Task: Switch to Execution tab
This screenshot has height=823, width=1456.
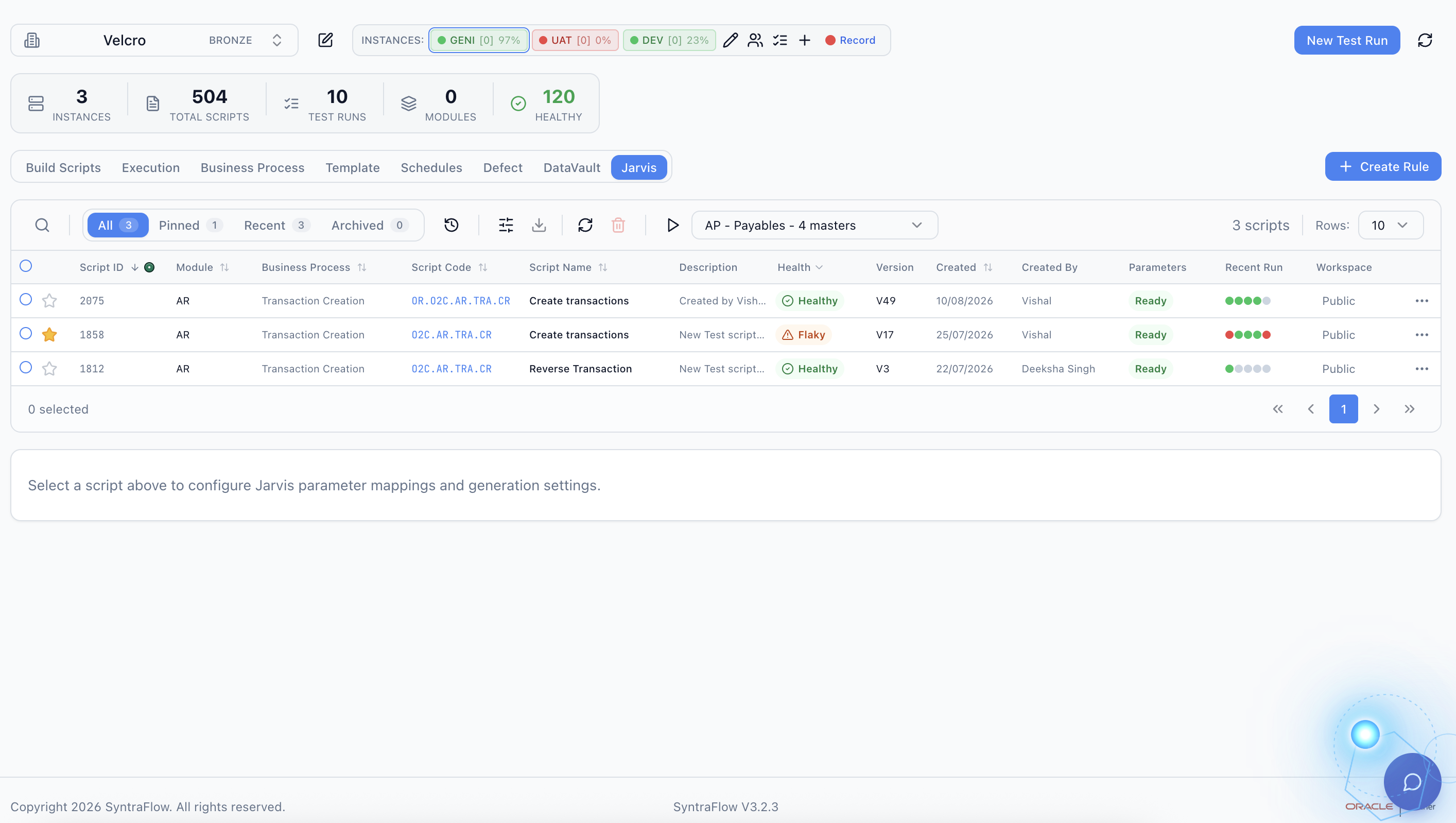Action: click(x=151, y=167)
